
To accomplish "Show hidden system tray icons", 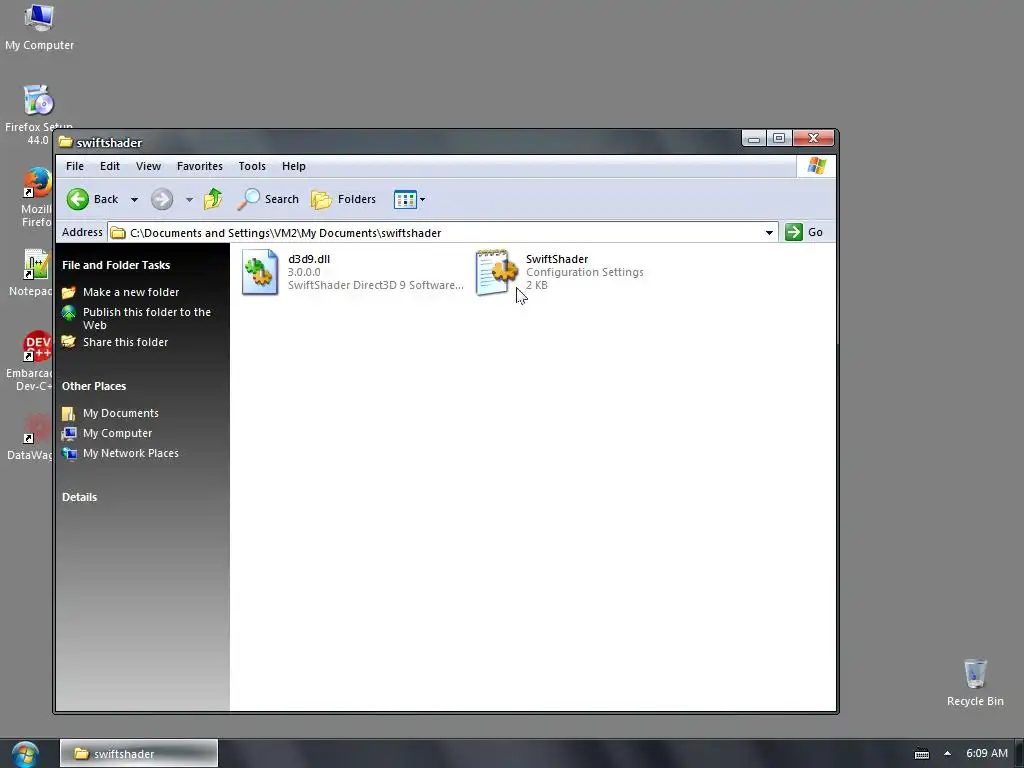I will [x=947, y=754].
